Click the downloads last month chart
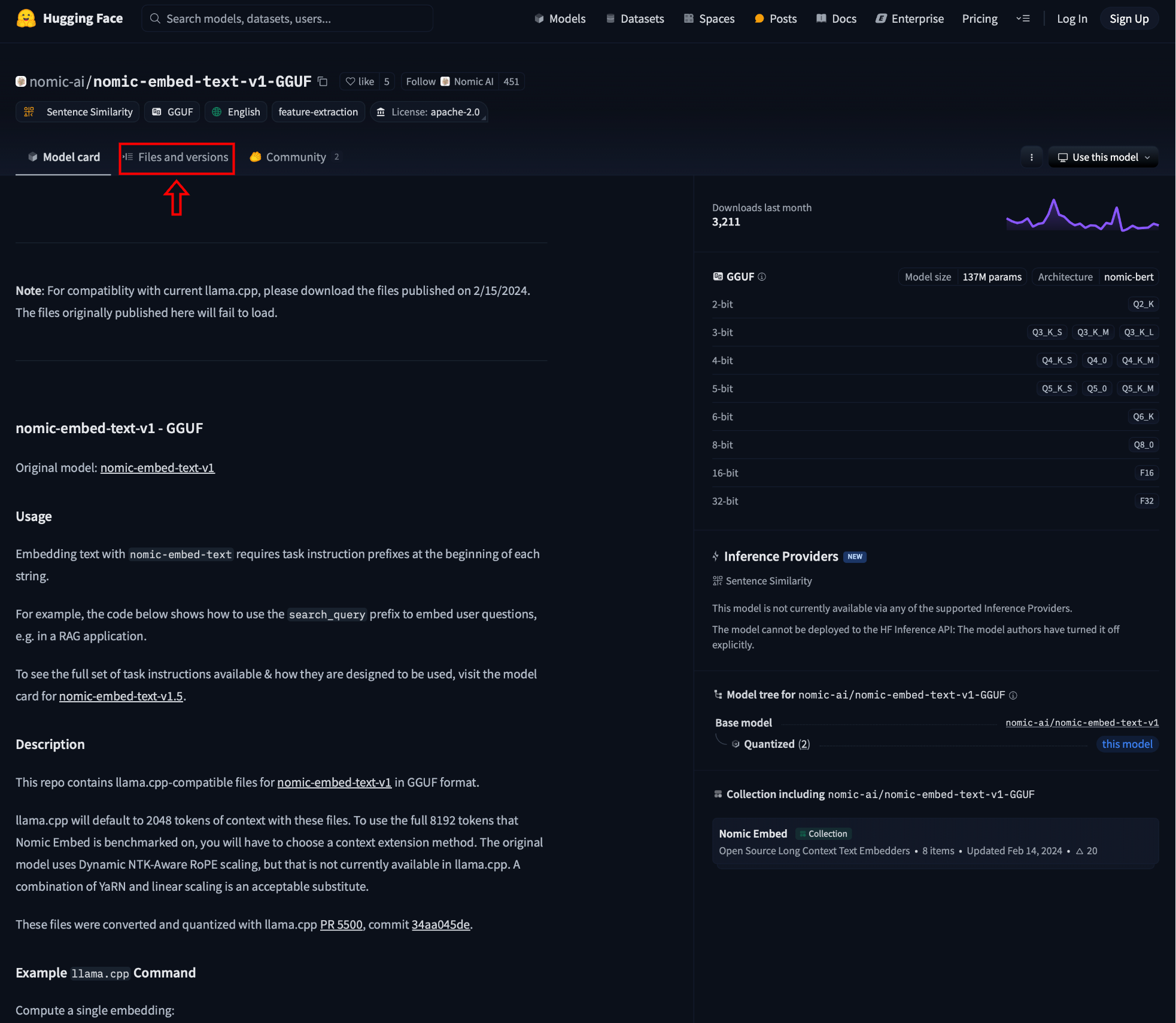 click(1082, 215)
